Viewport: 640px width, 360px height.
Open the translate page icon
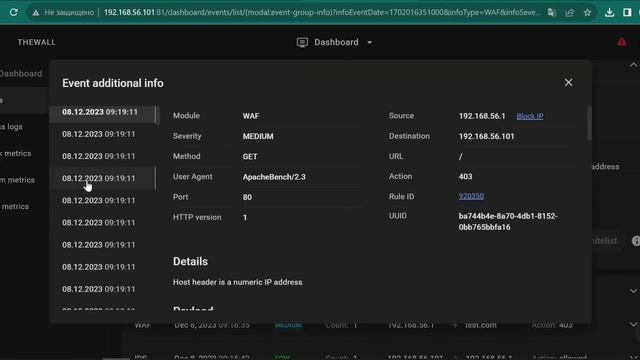(x=552, y=13)
